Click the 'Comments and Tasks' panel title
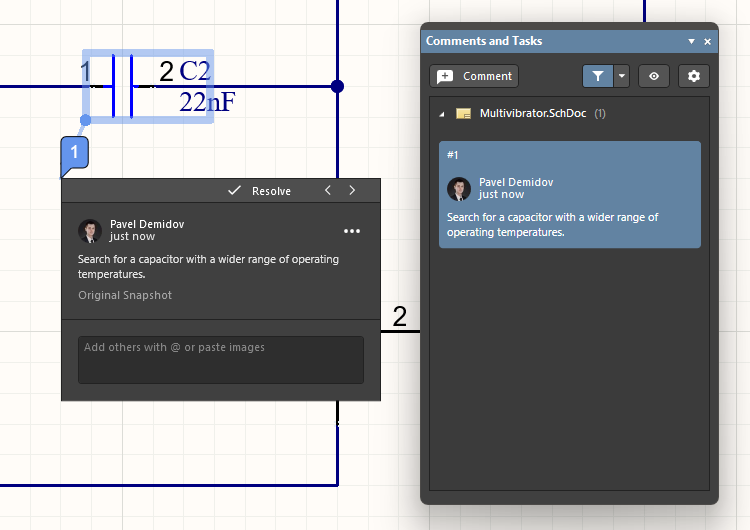Image resolution: width=750 pixels, height=530 pixels. click(484, 41)
